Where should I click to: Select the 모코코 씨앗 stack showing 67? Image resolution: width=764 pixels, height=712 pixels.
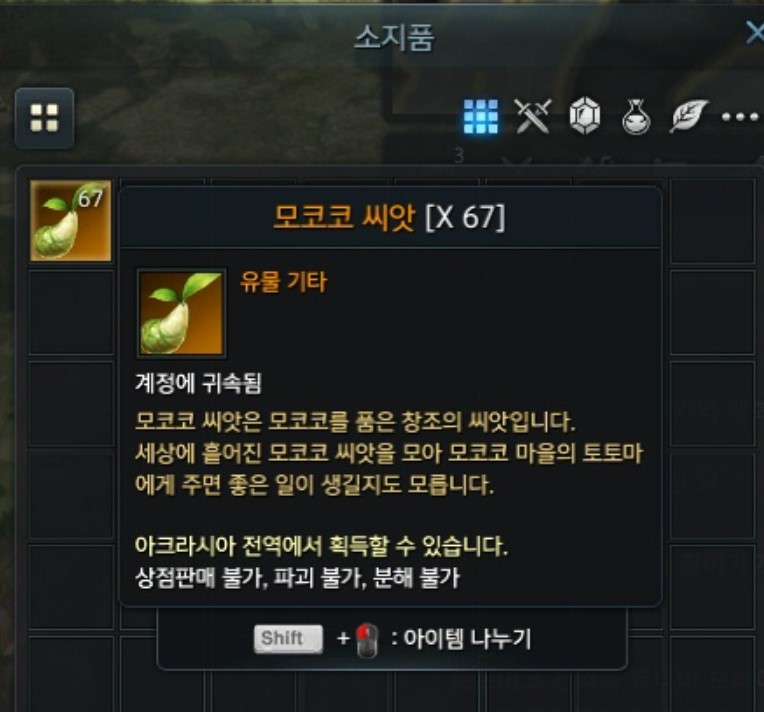click(x=71, y=221)
